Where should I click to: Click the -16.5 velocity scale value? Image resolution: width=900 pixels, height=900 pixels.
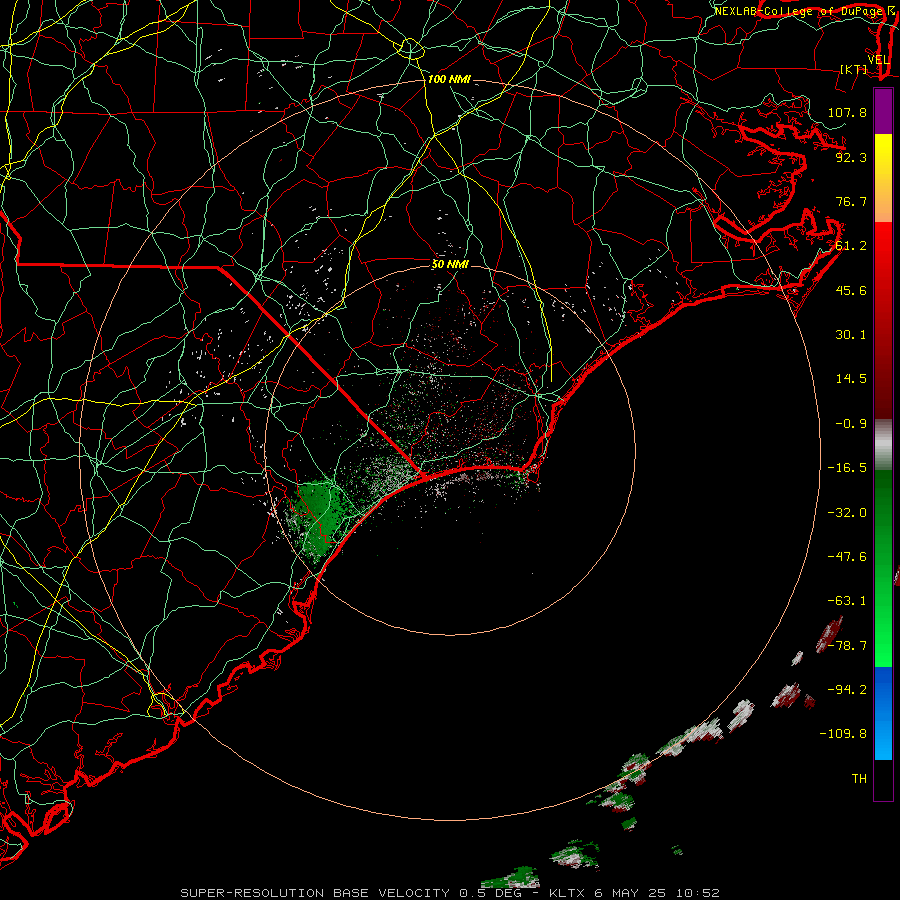pos(847,468)
